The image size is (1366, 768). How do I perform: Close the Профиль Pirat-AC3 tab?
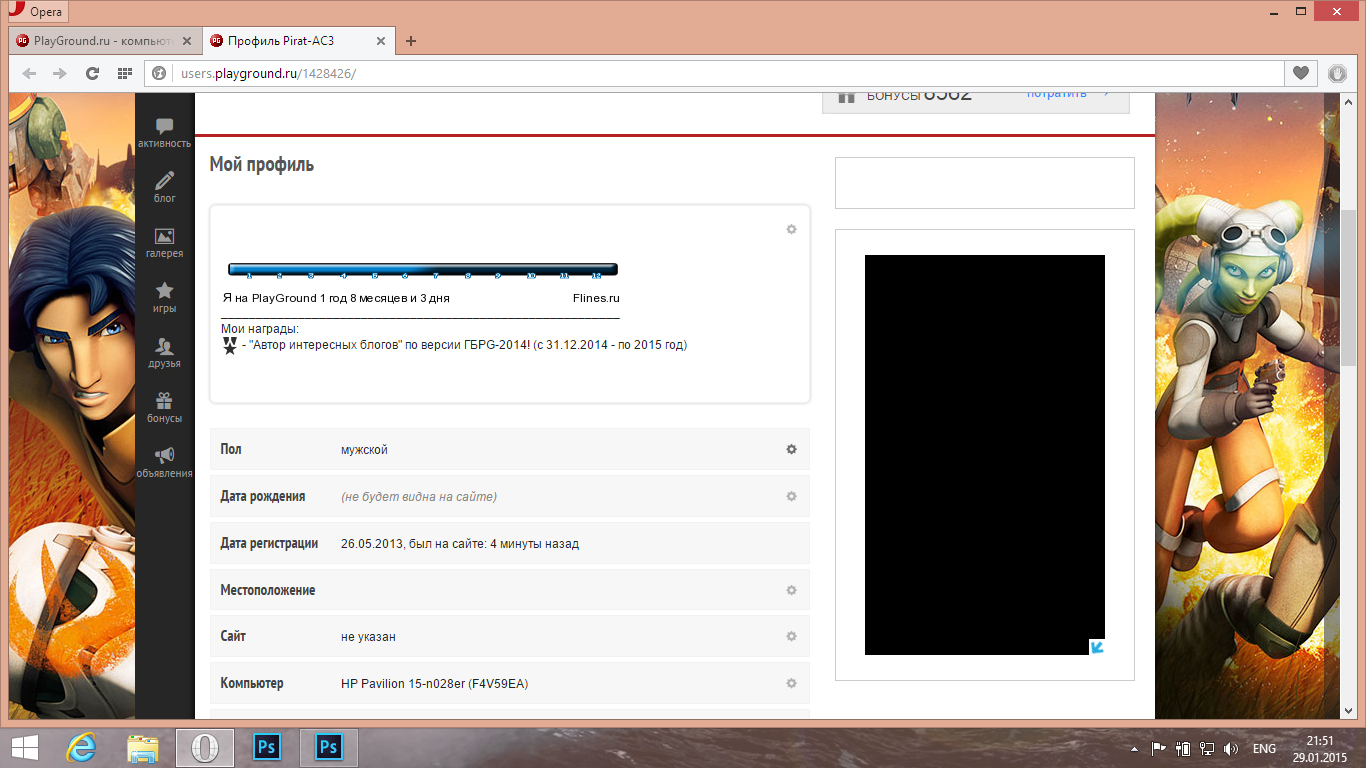point(380,41)
